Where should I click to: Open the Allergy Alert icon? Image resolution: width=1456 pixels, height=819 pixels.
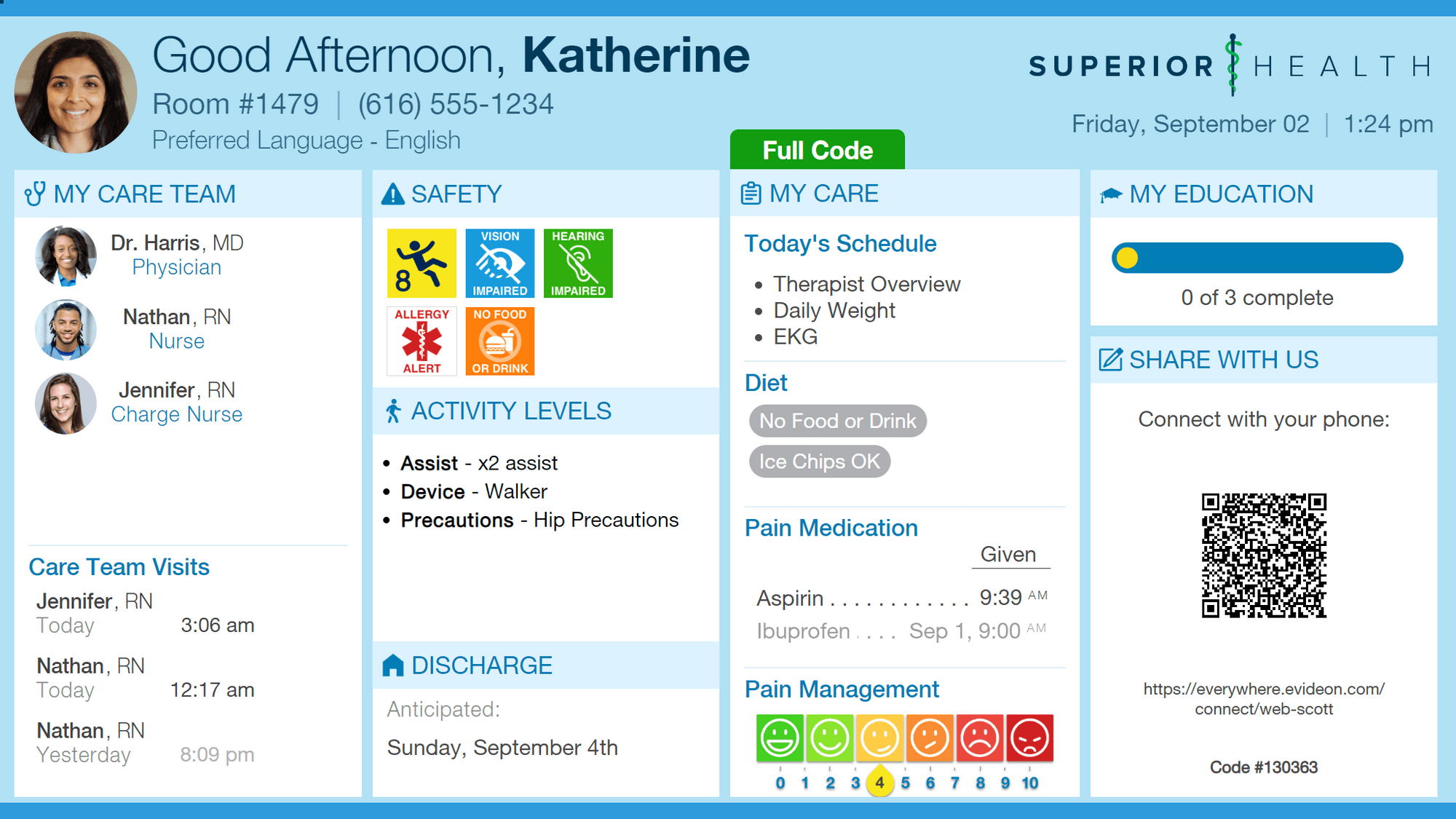(x=422, y=341)
